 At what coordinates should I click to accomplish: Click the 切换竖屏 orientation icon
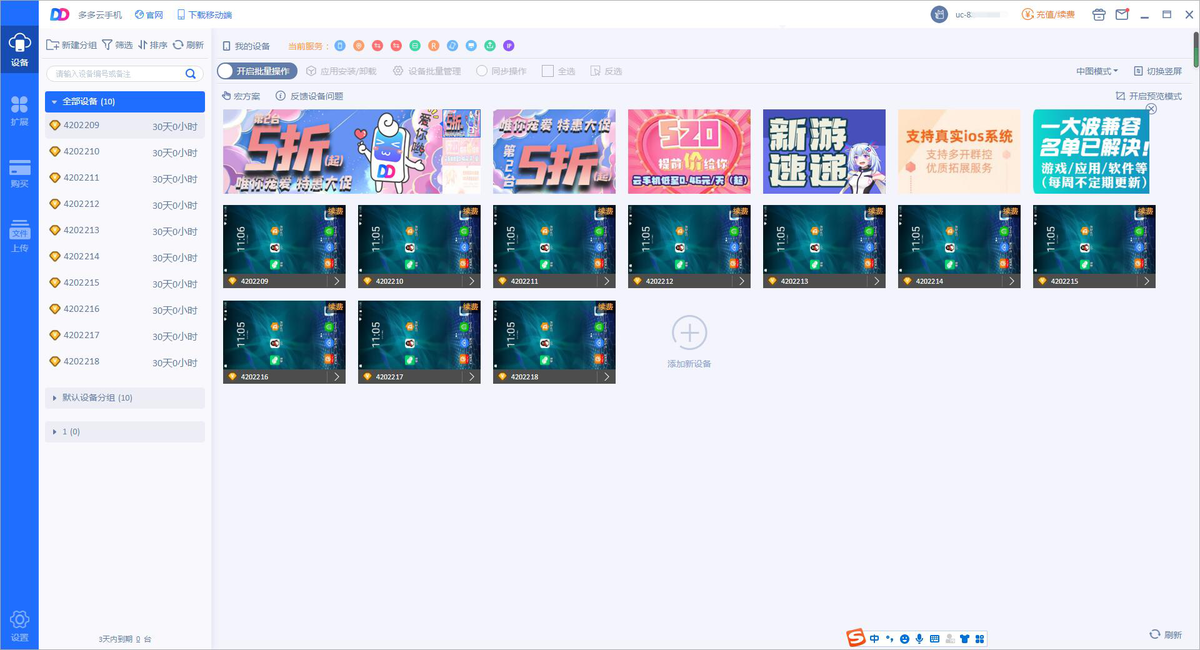click(x=1138, y=71)
